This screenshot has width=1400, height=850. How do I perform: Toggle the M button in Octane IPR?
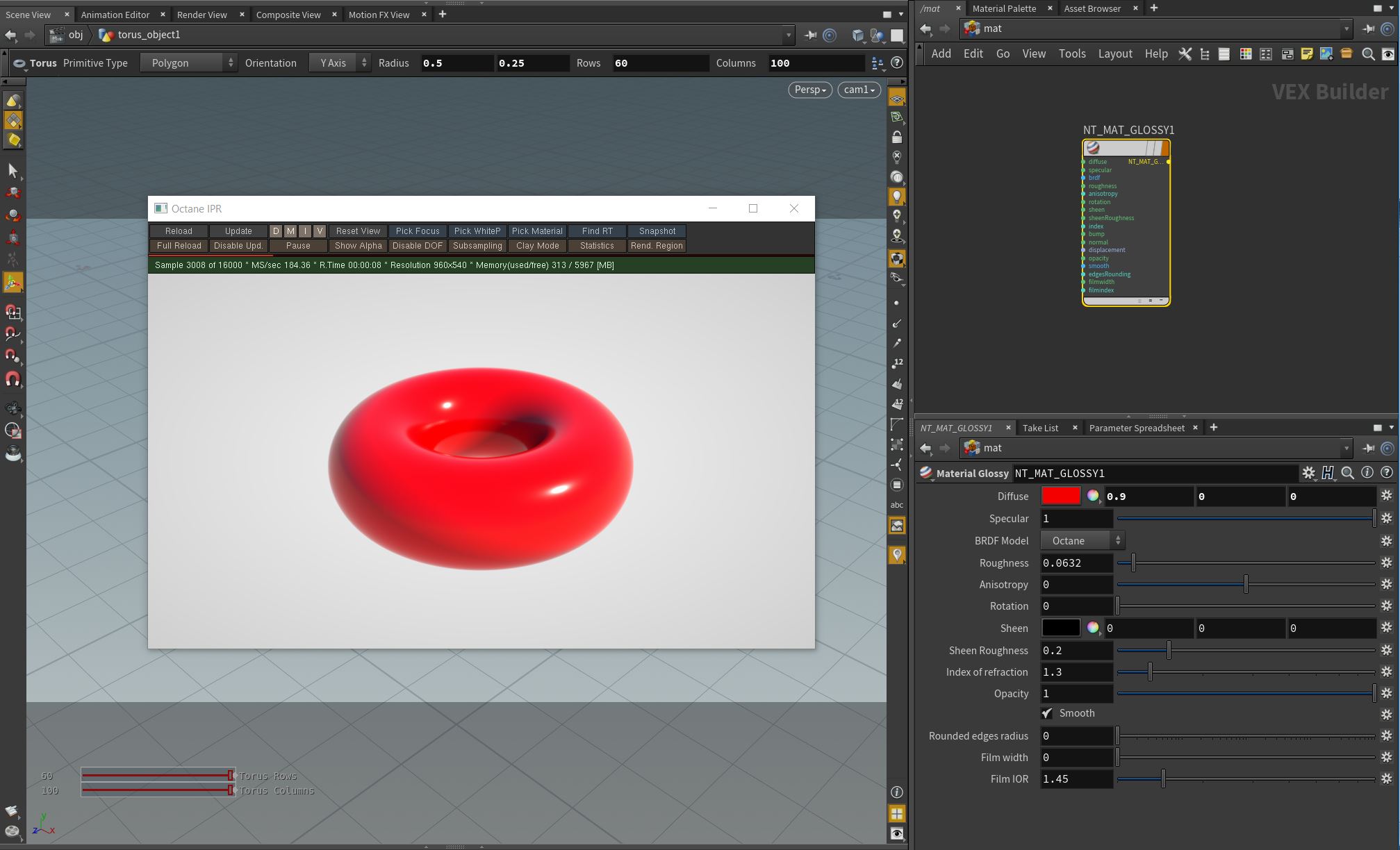click(290, 231)
